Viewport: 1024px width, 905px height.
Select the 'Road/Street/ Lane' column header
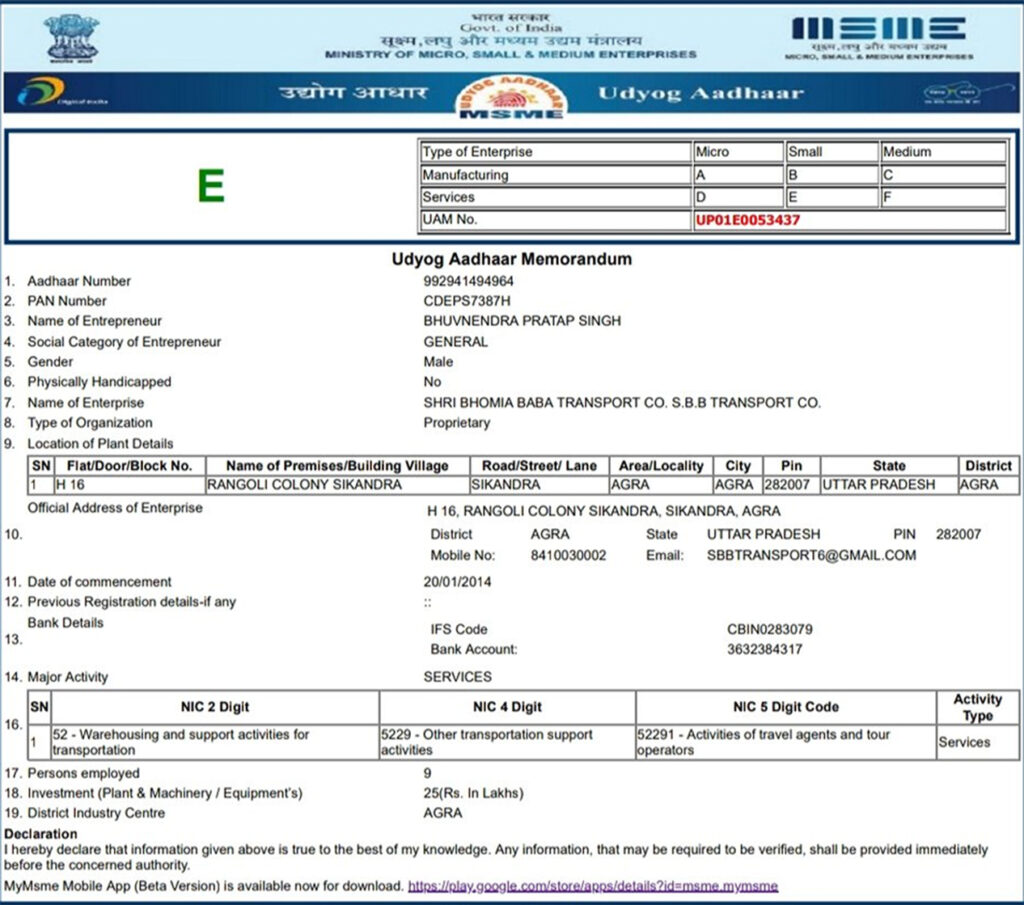[x=539, y=466]
